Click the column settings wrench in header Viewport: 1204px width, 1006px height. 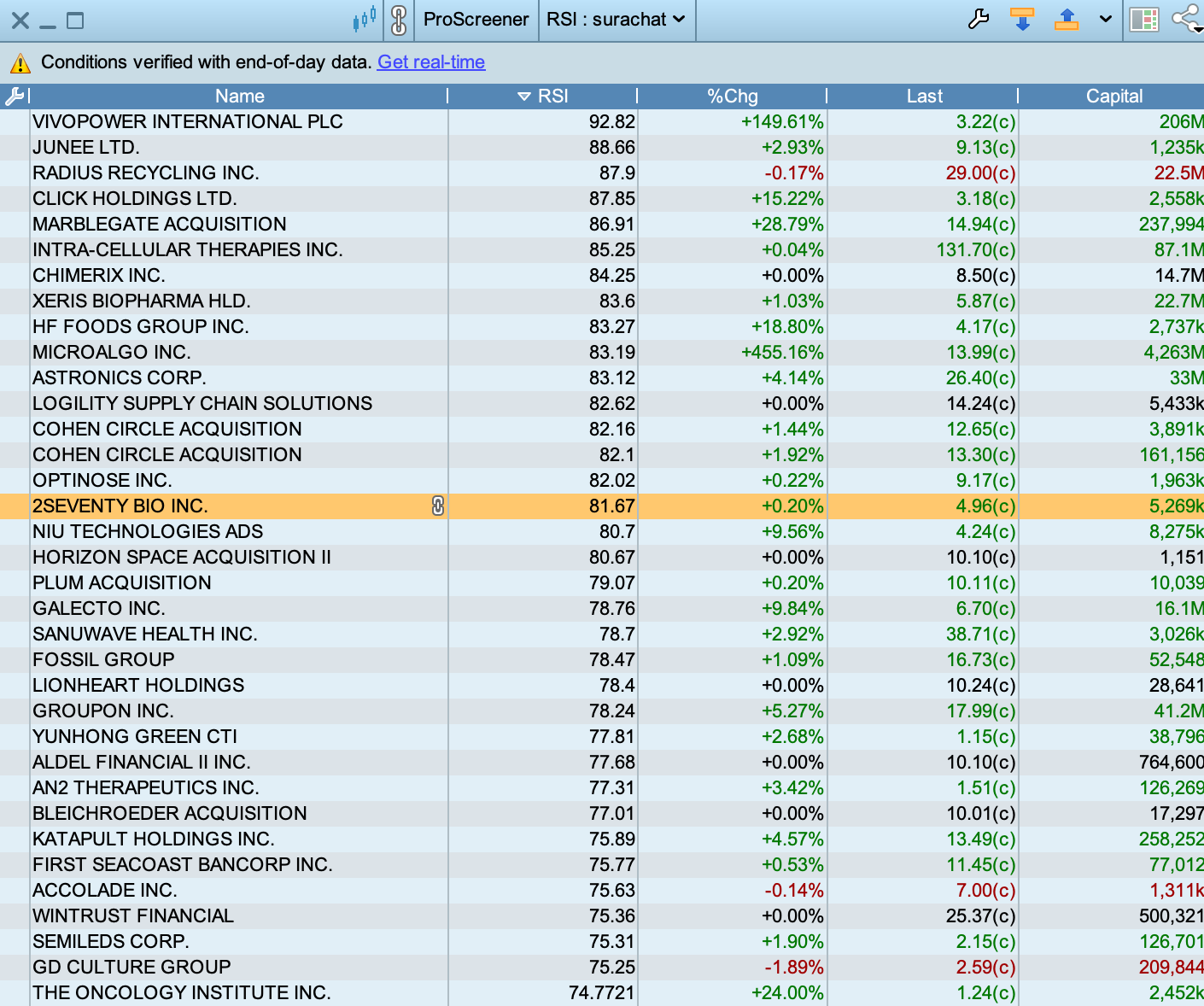point(14,96)
